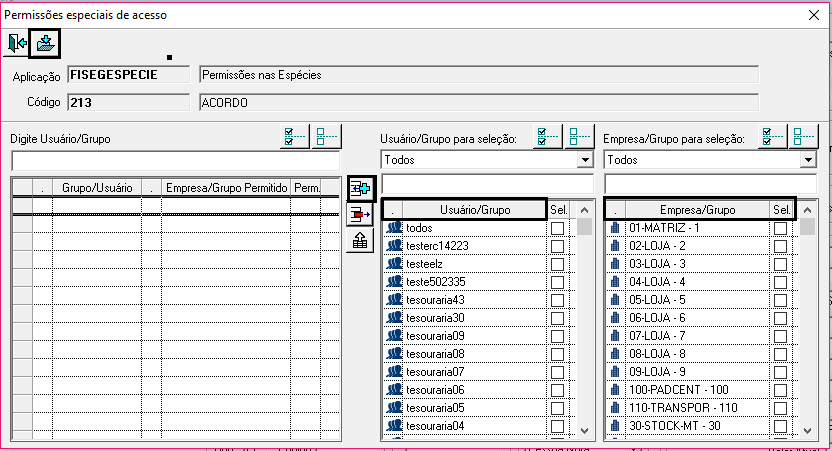Screen dimensions: 832x451
Task: Open the Usuário/Grupo Todos dropdown
Action: tap(585, 160)
